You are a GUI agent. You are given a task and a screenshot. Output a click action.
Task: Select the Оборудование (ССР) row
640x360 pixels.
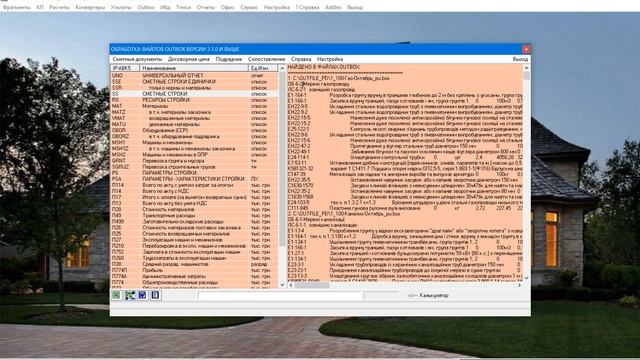[x=194, y=130]
